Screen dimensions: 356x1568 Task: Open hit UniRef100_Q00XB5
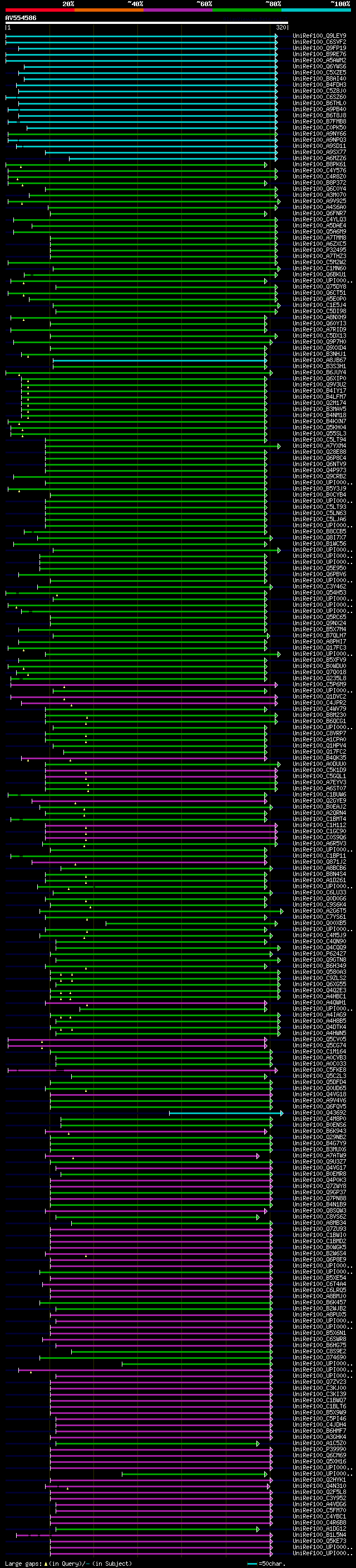tap(319, 923)
